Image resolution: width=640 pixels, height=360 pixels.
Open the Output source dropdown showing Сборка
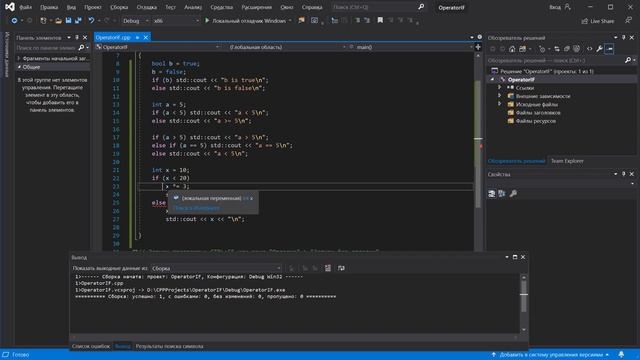tap(216, 268)
